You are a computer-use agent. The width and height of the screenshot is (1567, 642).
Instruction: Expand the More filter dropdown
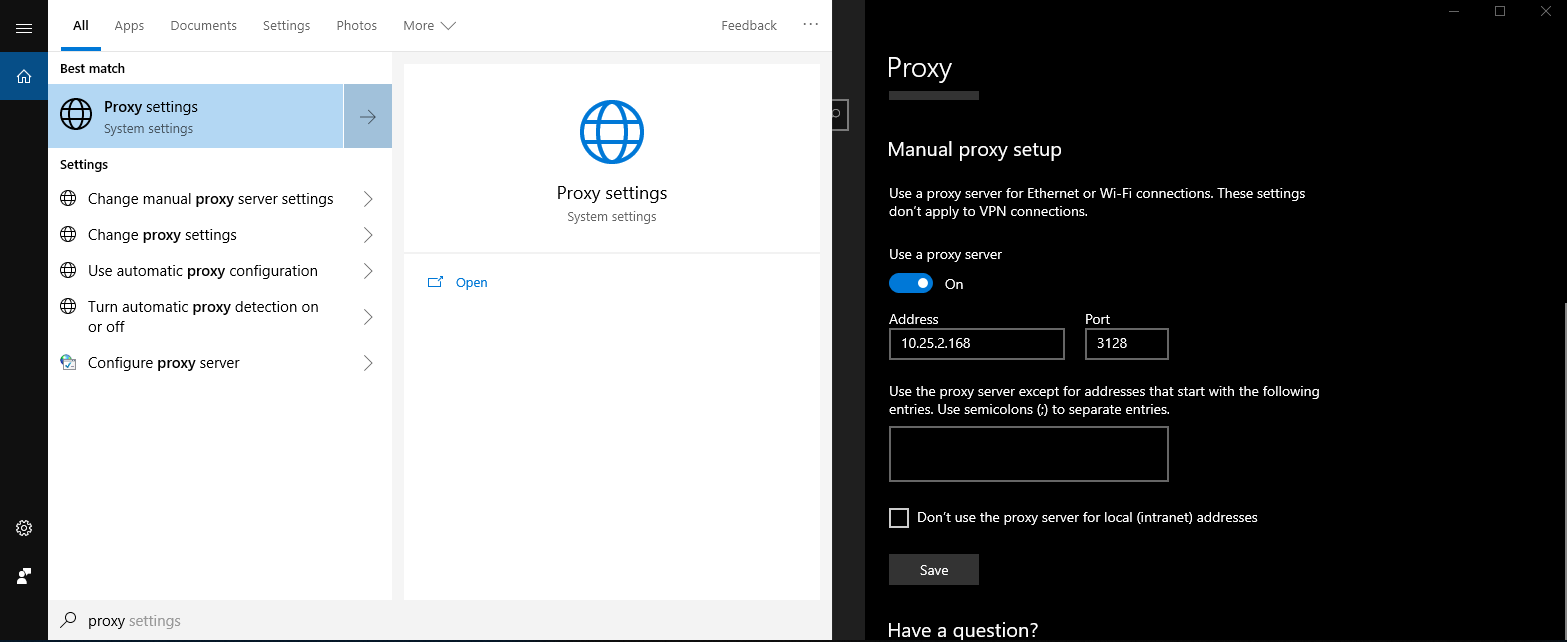click(x=429, y=26)
